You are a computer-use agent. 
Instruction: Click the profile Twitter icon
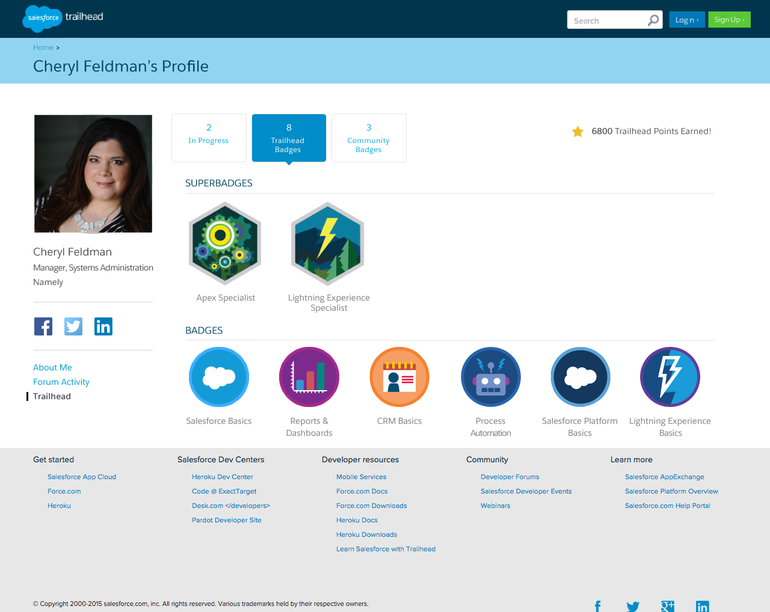point(73,326)
